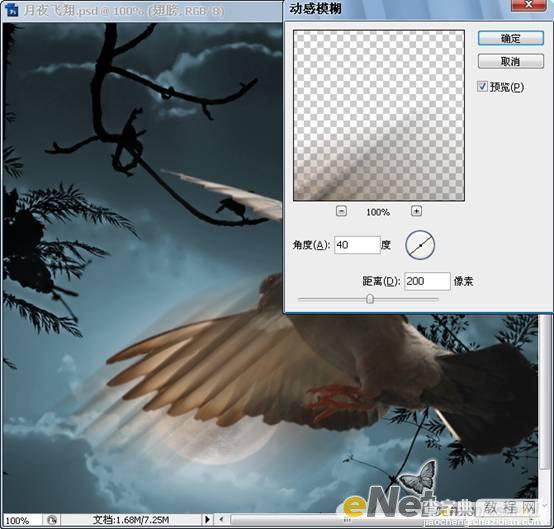Image resolution: width=554 pixels, height=529 pixels.
Task: Click the distance slider handle
Action: (x=370, y=299)
